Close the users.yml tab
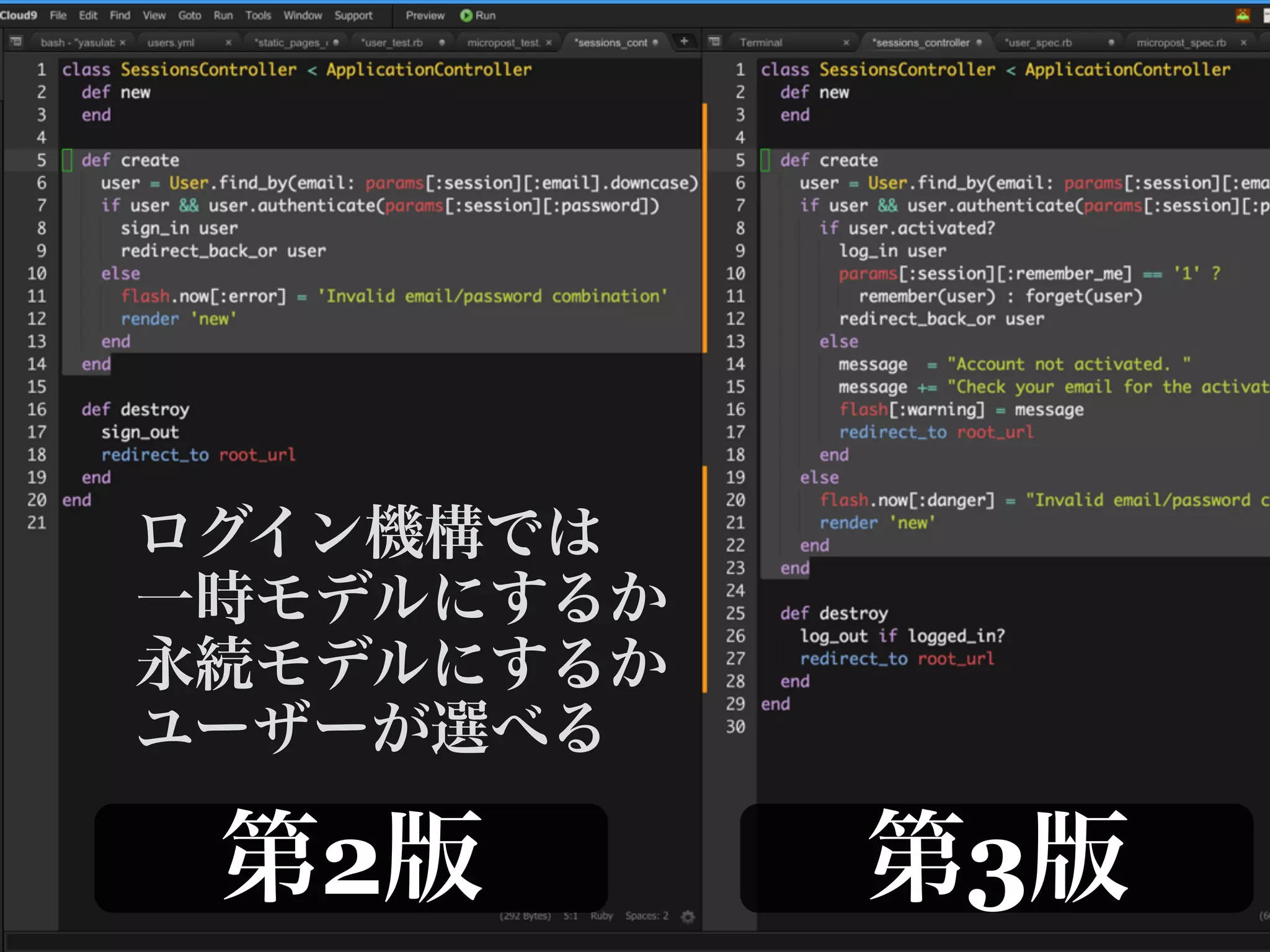This screenshot has height=952, width=1270. pos(228,43)
